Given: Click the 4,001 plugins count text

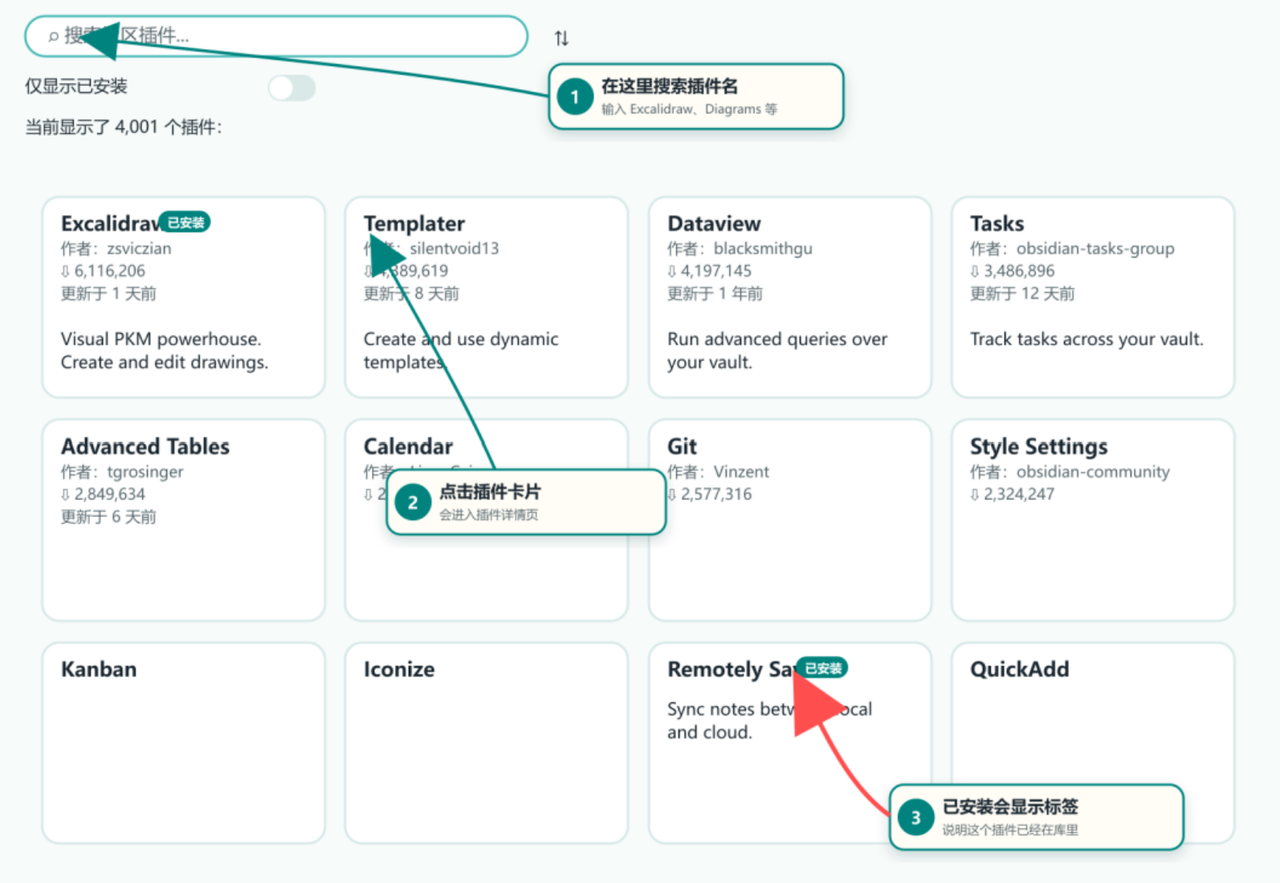Looking at the screenshot, I should (123, 128).
